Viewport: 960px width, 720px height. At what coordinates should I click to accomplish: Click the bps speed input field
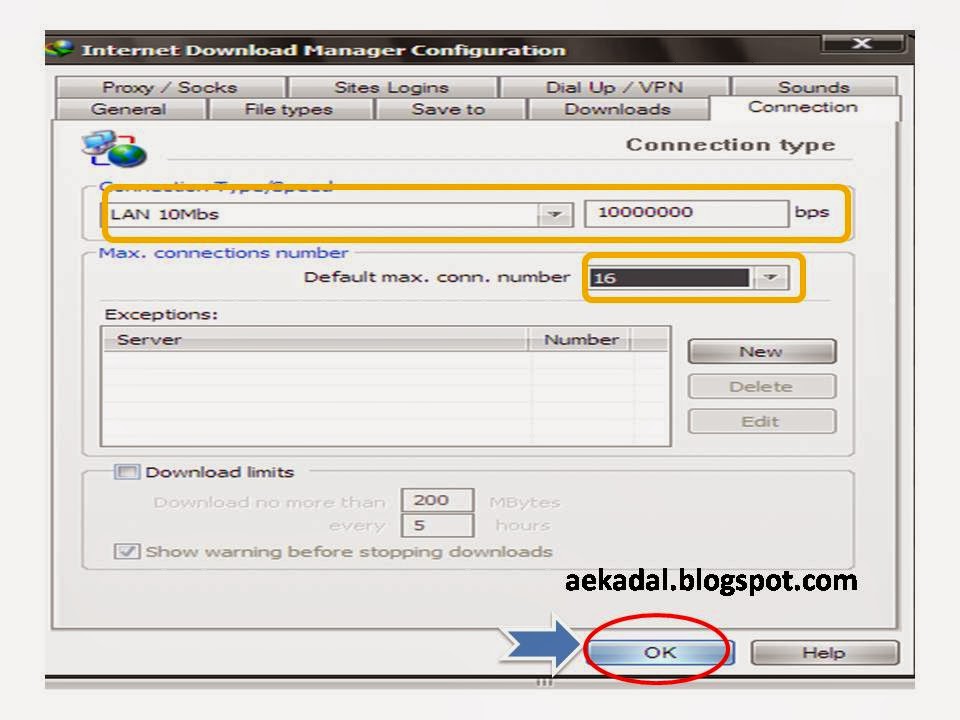tap(686, 213)
